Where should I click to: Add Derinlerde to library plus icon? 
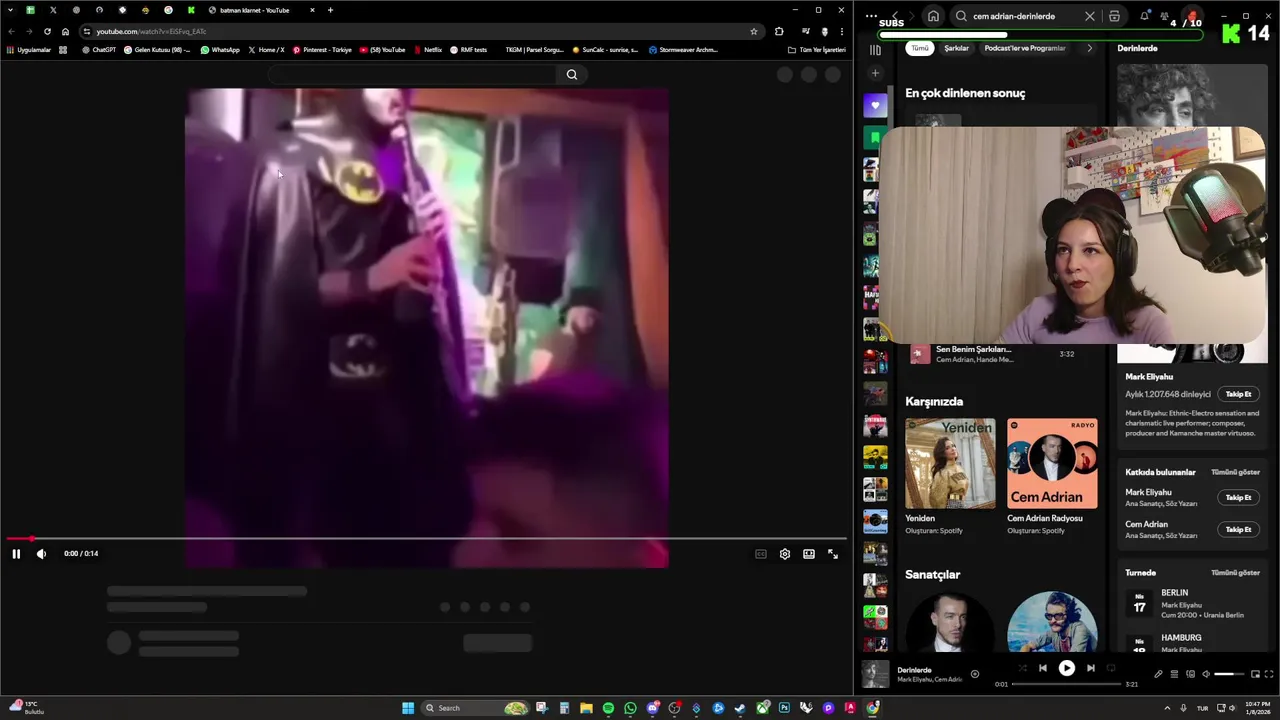975,674
